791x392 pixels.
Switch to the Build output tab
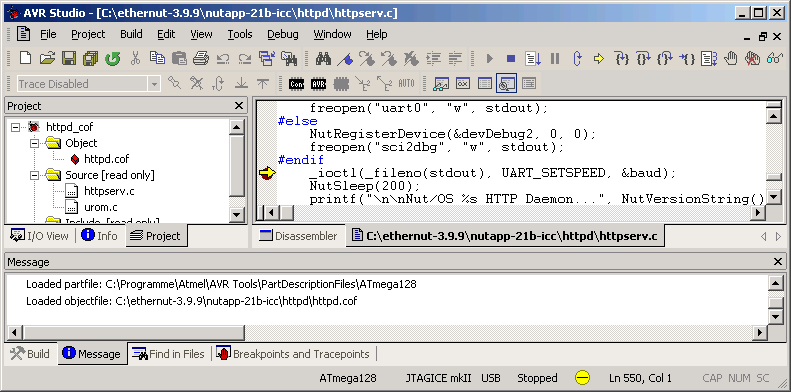(x=30, y=354)
